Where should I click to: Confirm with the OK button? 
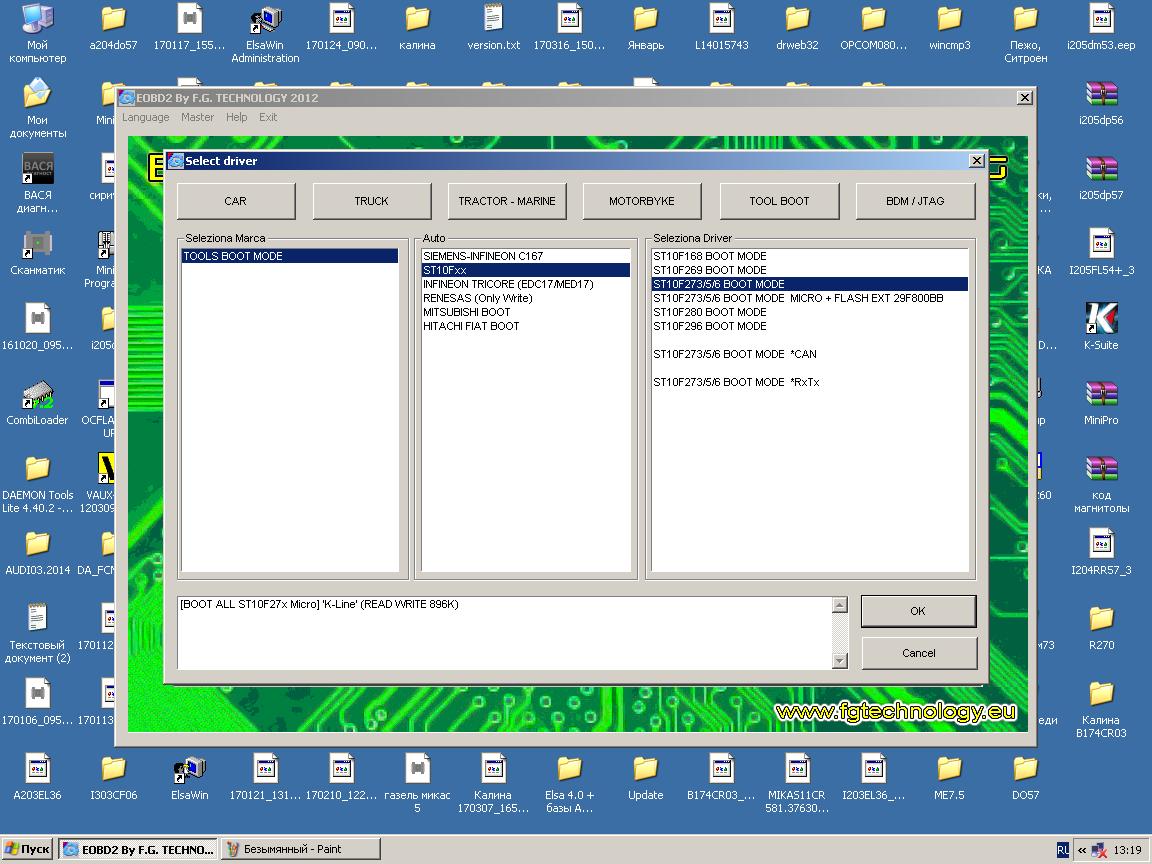coord(918,611)
